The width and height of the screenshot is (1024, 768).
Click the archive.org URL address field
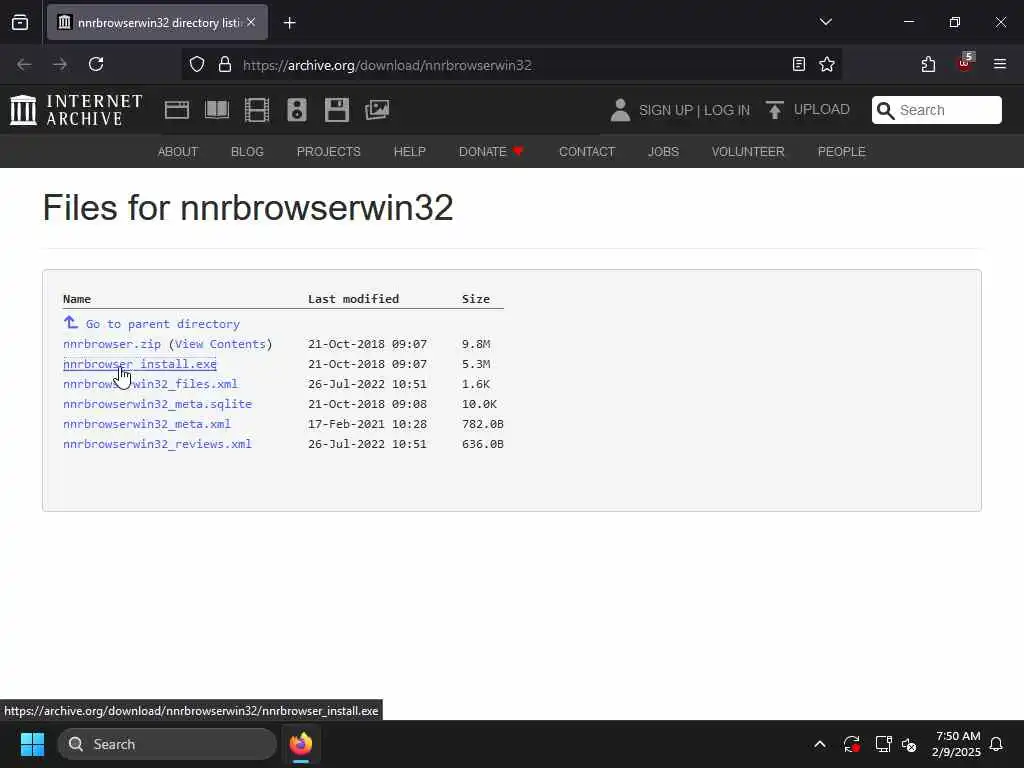[x=509, y=65]
